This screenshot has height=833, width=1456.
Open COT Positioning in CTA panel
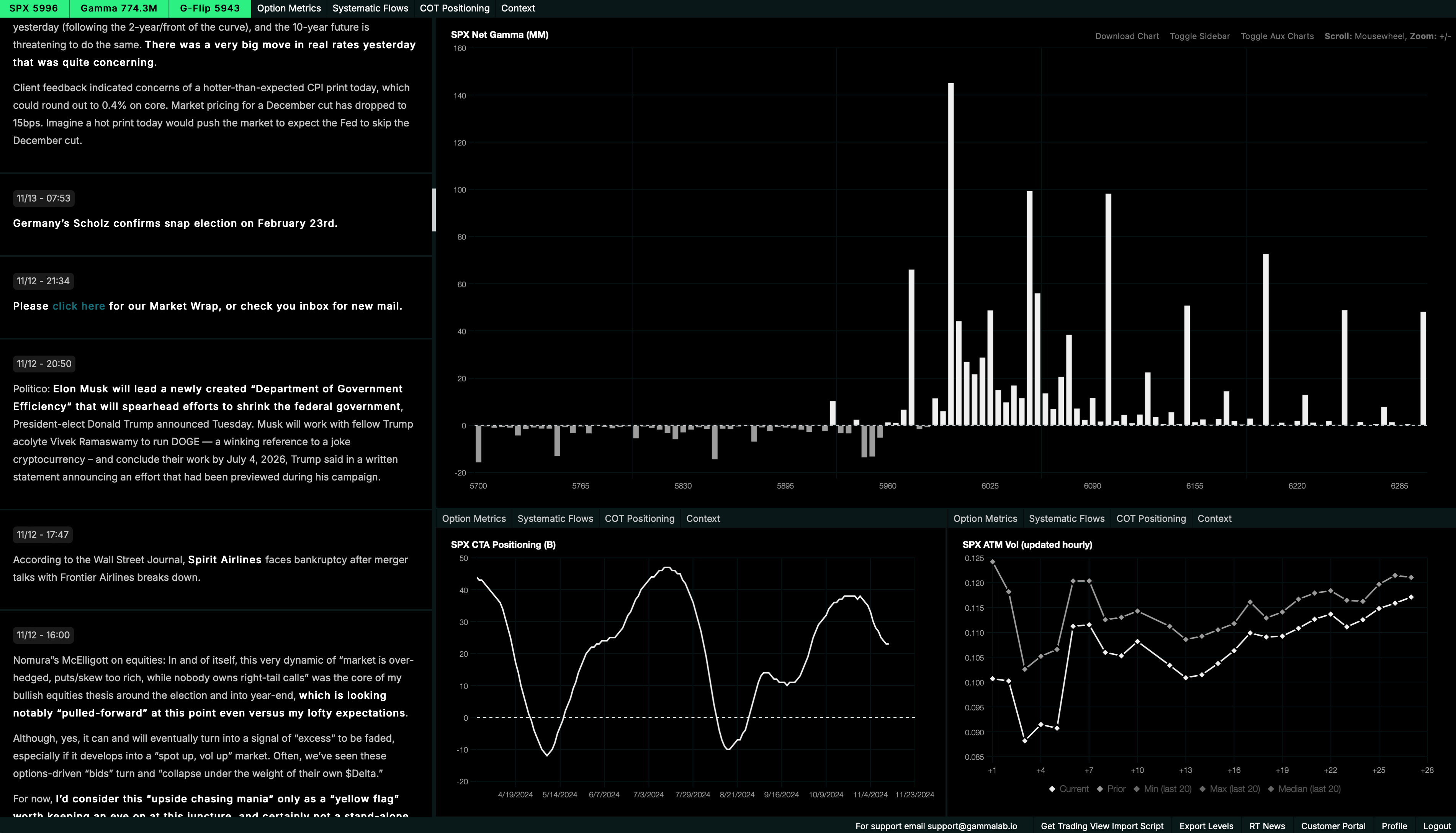pos(639,518)
